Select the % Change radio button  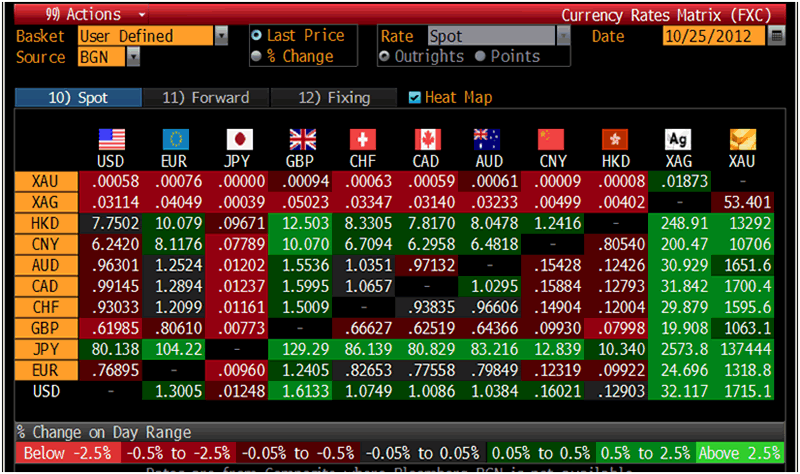click(x=258, y=56)
